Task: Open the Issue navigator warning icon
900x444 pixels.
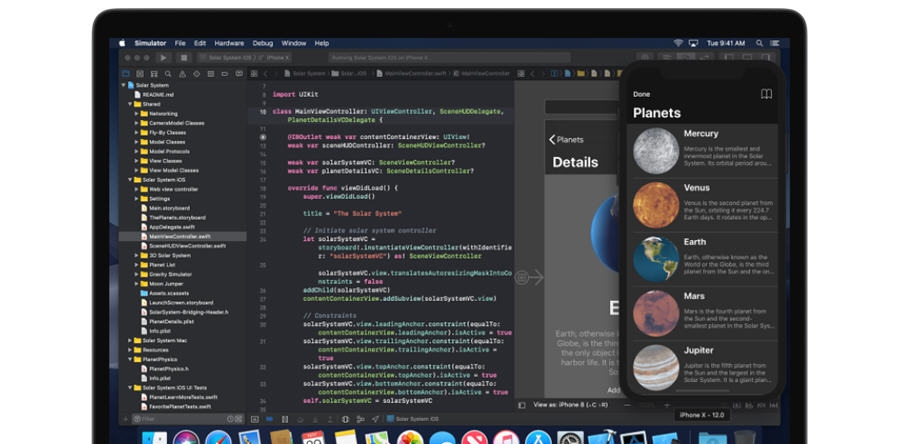Action: (x=183, y=74)
